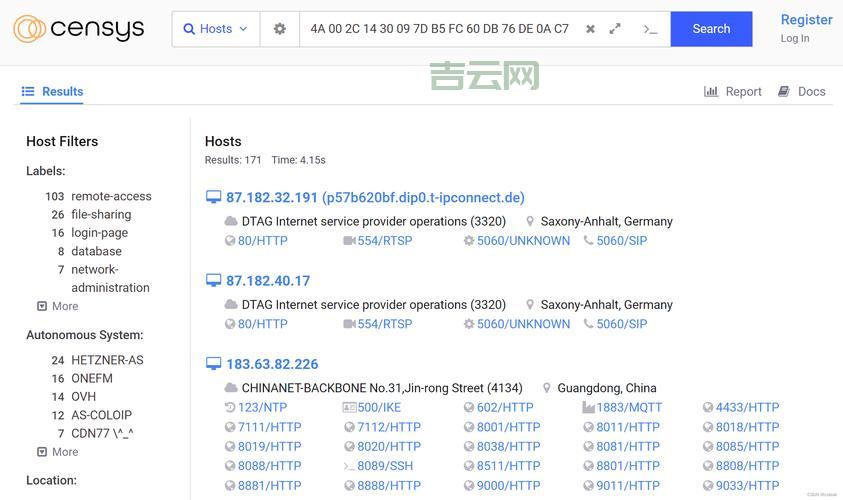The image size is (843, 500).
Task: Clear the search query with X icon
Action: 590,29
